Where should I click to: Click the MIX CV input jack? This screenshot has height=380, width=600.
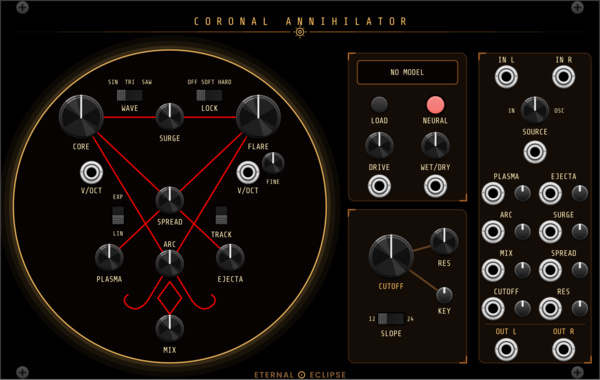pos(493,270)
